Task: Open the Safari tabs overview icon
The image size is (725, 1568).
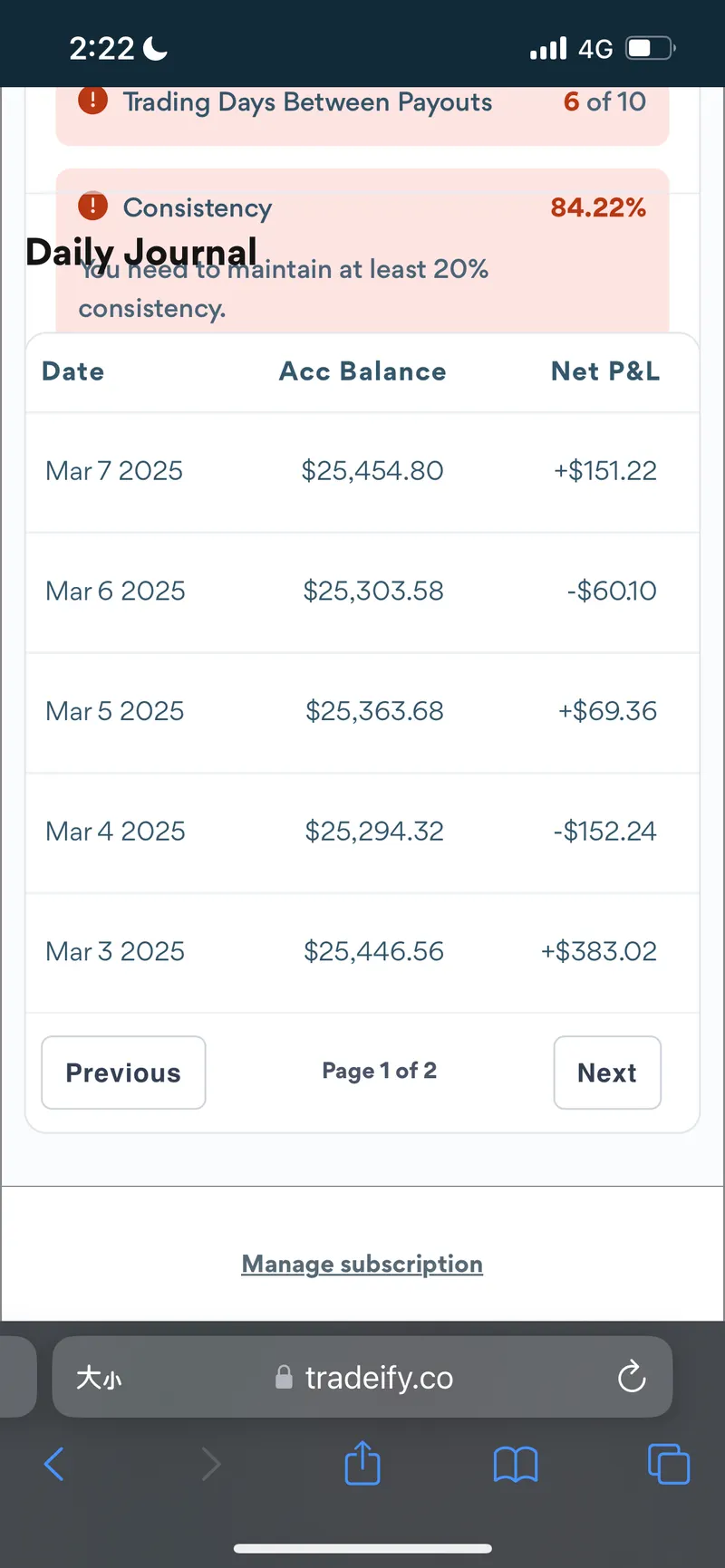Action: coord(669,1464)
